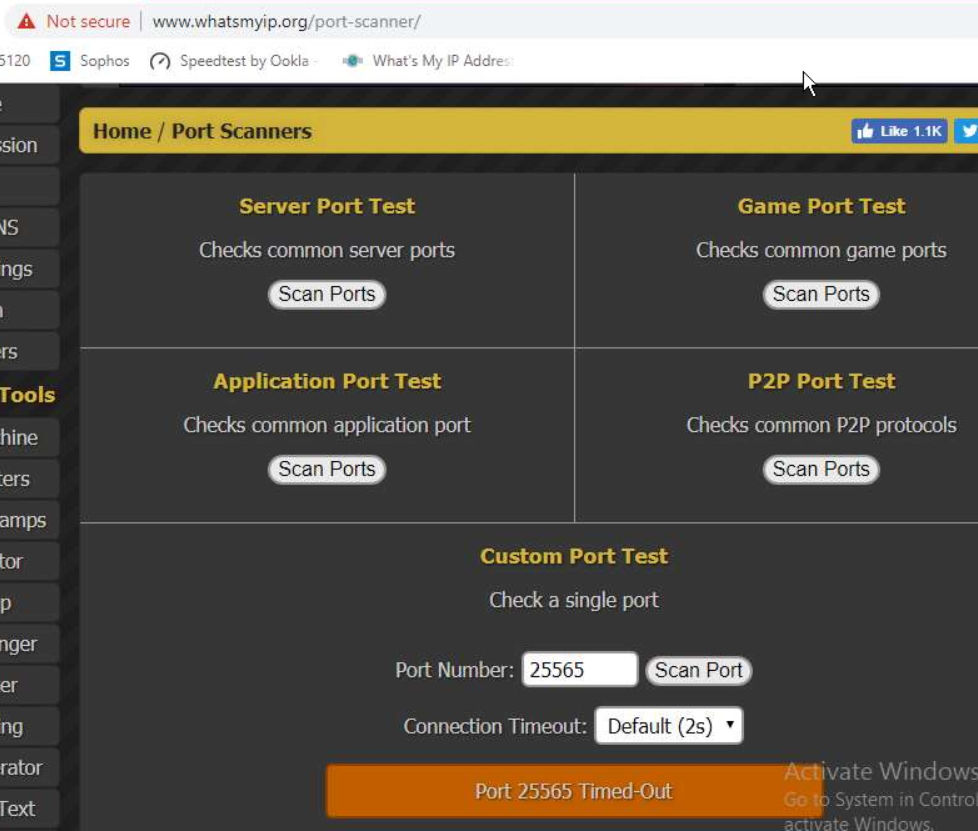Image resolution: width=978 pixels, height=831 pixels.
Task: Click into the Port Number field
Action: click(x=579, y=670)
